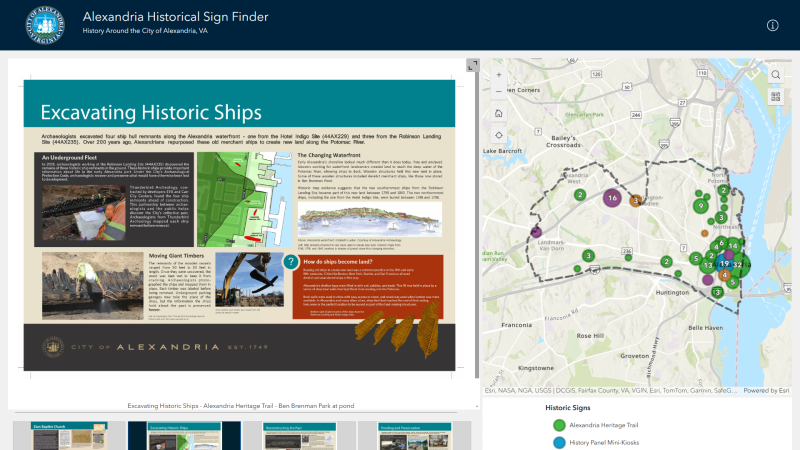800x450 pixels.
Task: Open the map search tool
Action: [x=775, y=75]
